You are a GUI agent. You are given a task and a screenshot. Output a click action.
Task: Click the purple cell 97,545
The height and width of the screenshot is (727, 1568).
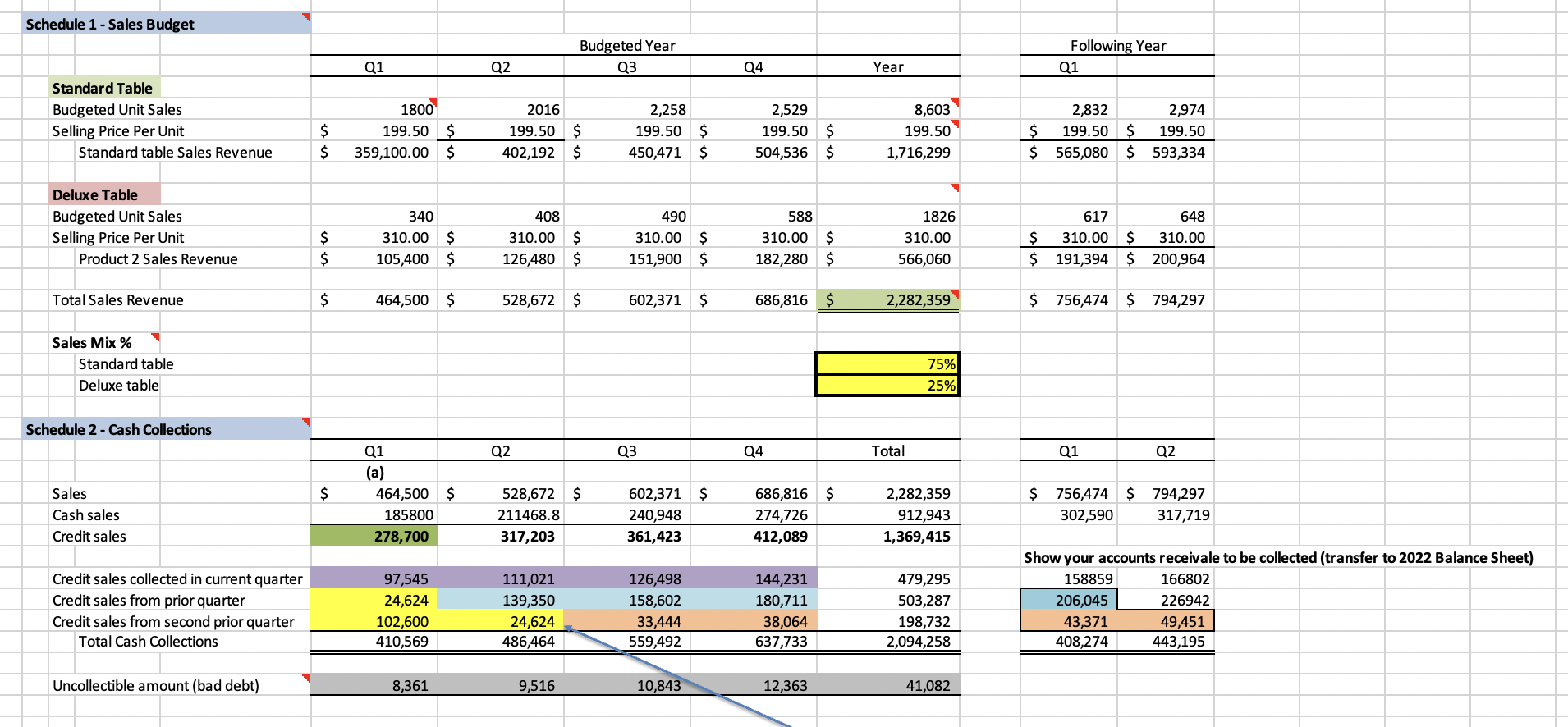374,578
